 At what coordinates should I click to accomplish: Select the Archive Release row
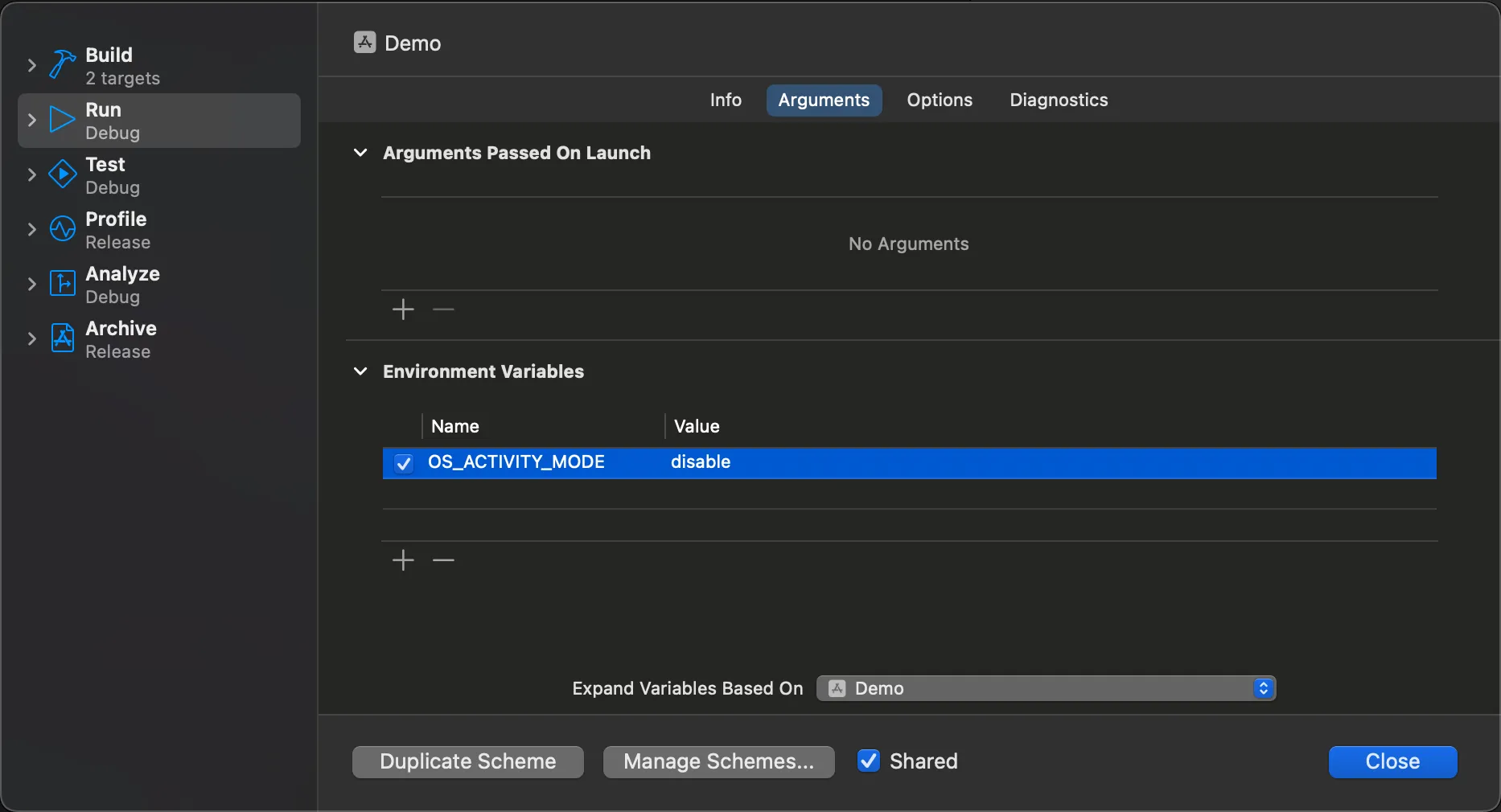click(159, 339)
